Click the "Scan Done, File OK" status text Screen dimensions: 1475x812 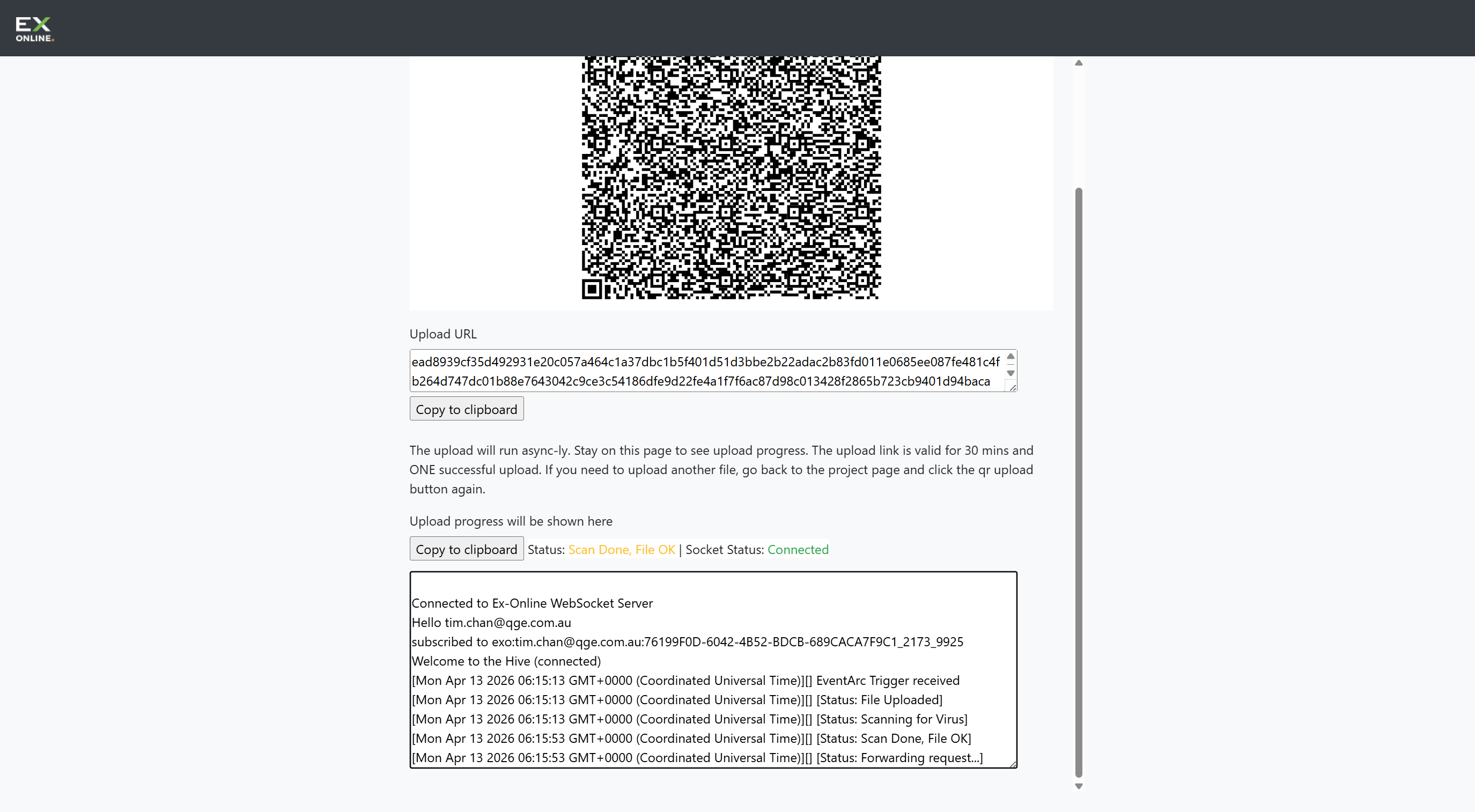[621, 549]
